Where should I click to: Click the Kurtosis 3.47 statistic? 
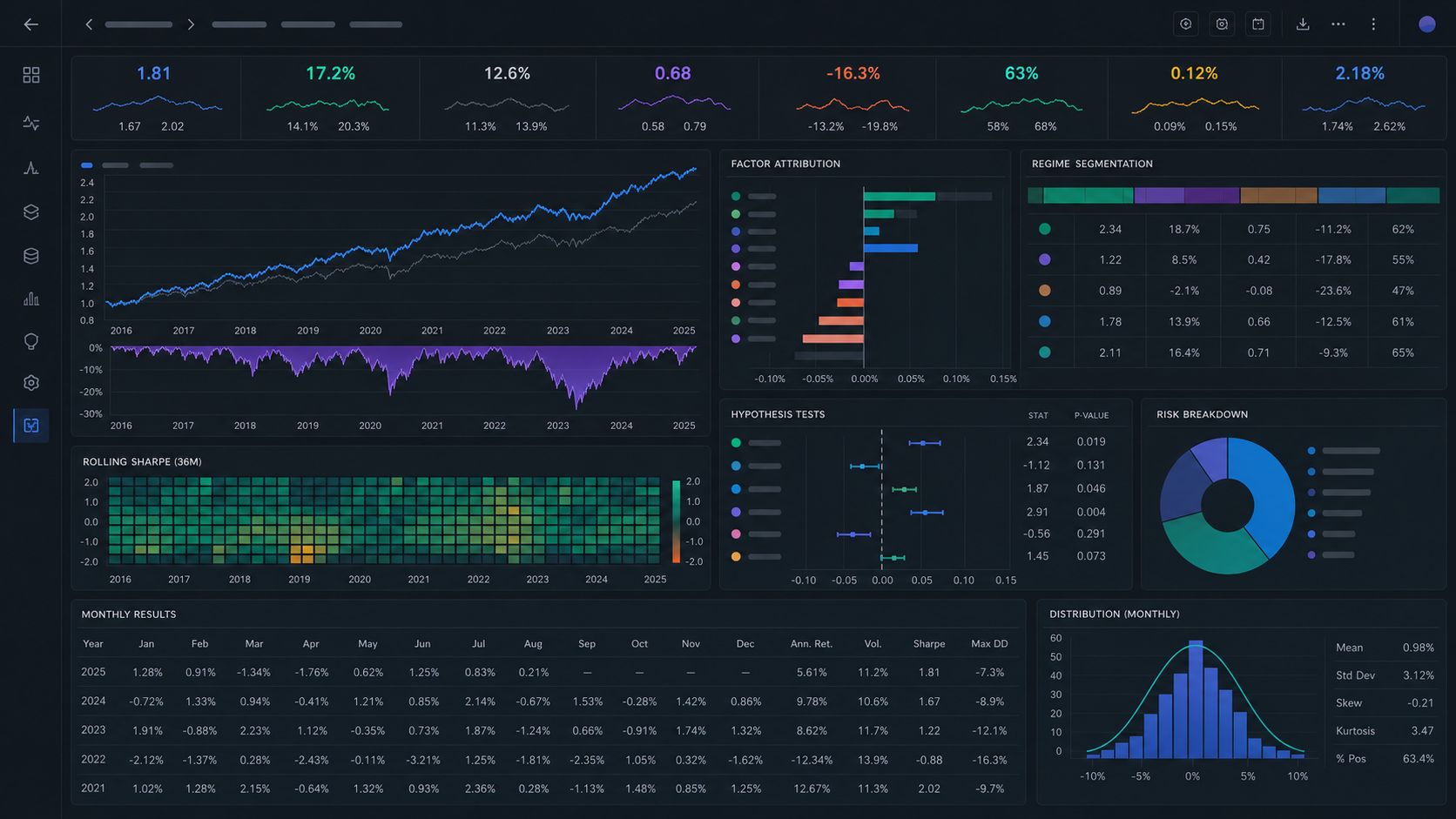(1385, 731)
